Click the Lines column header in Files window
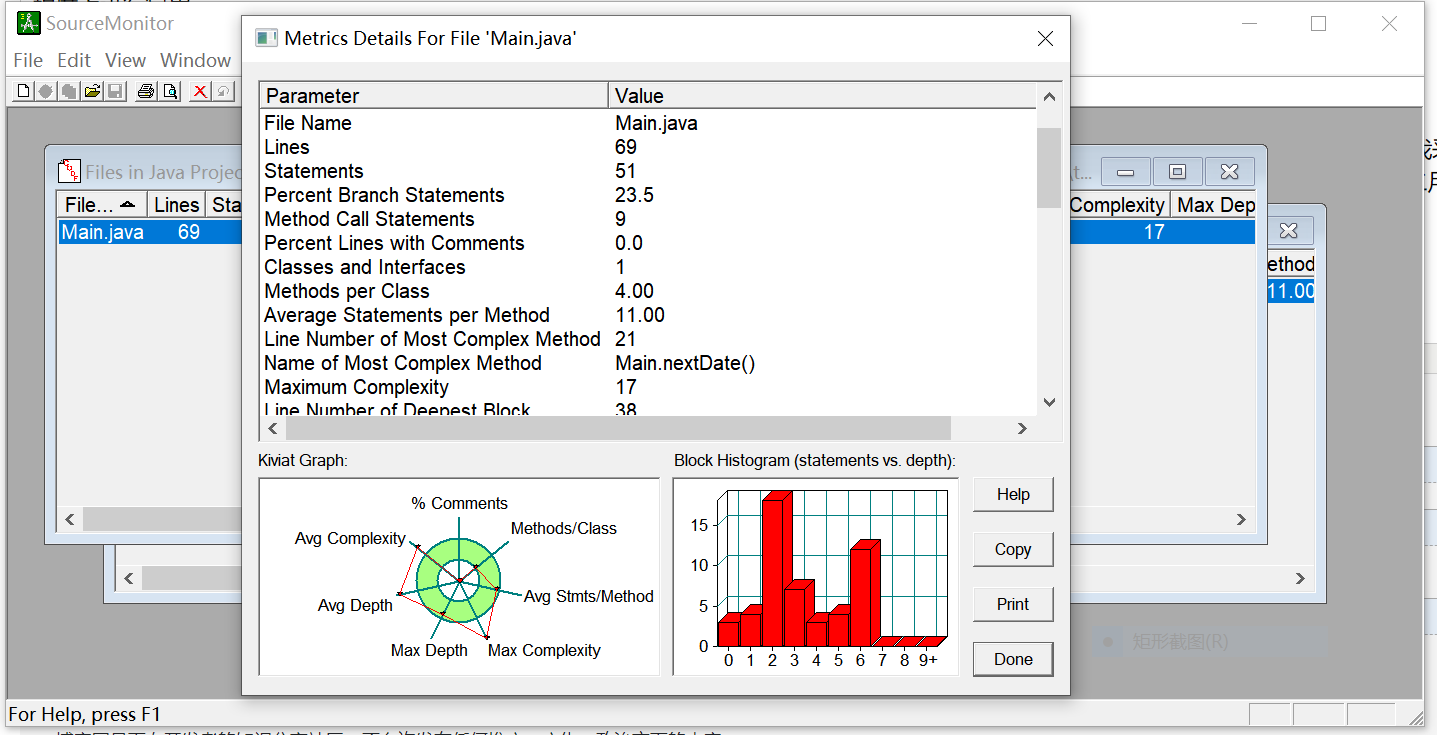Viewport: 1437px width, 735px height. click(177, 205)
